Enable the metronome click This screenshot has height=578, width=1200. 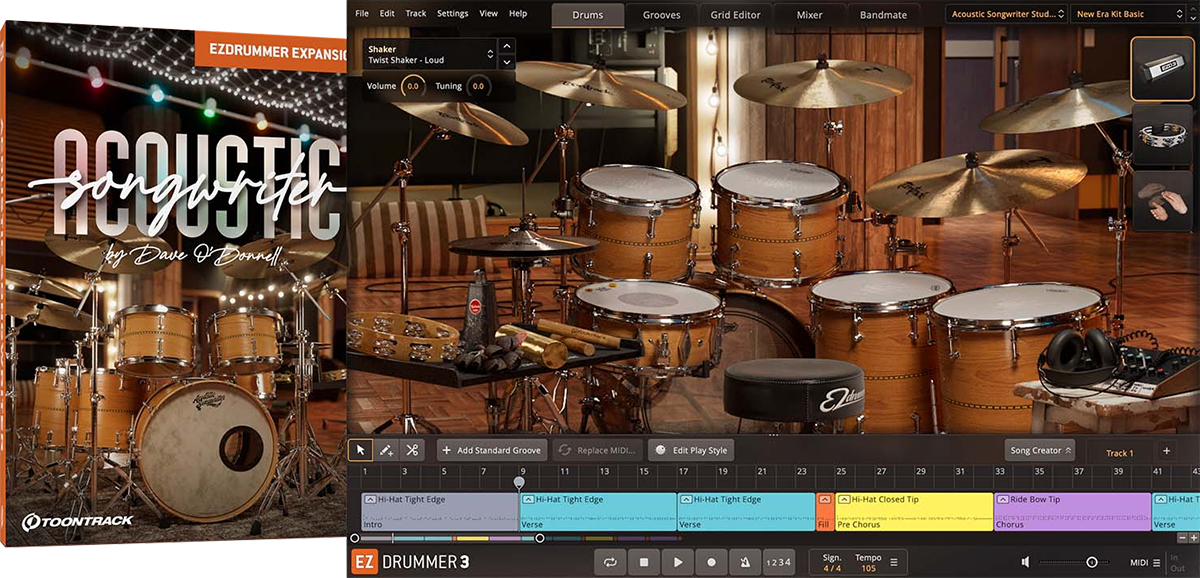click(x=744, y=562)
